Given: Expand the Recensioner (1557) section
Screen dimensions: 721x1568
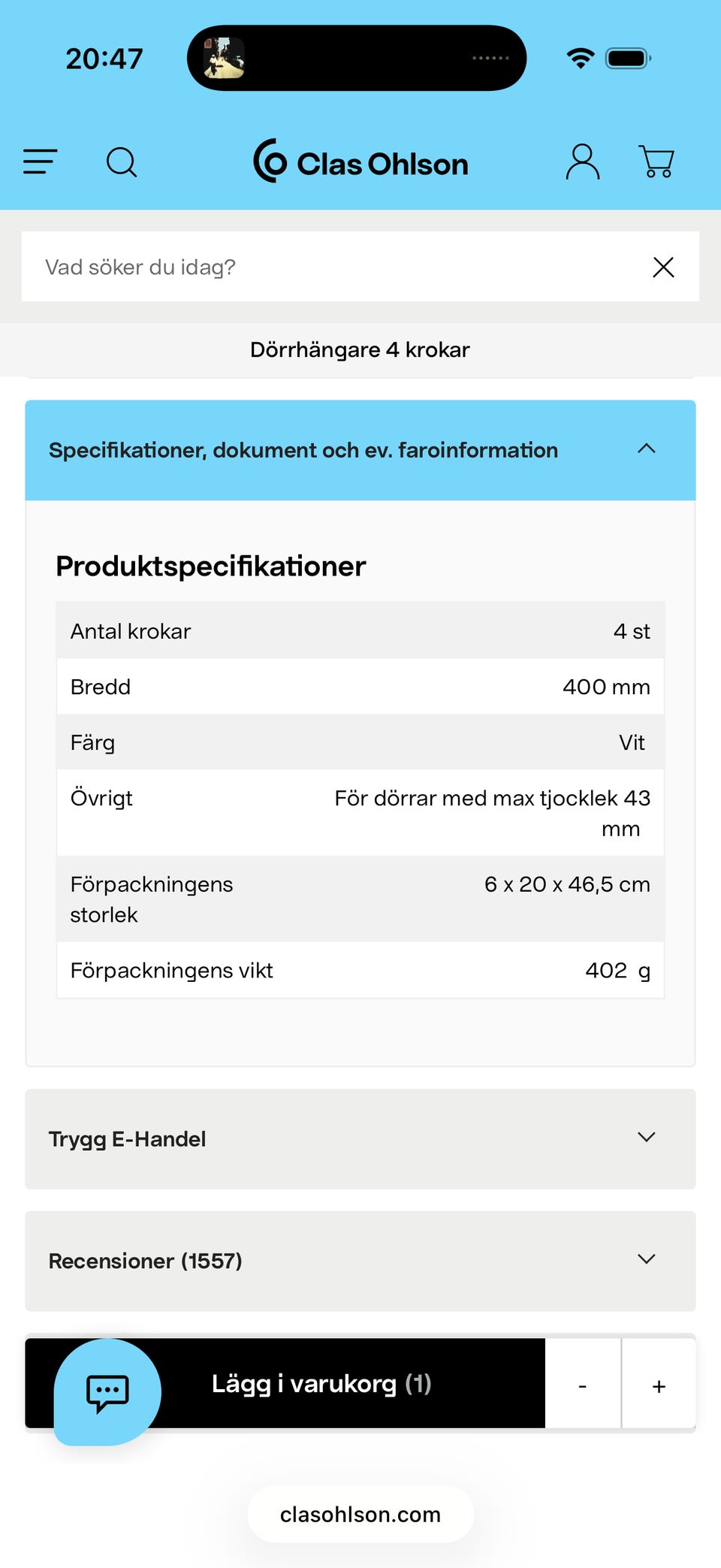Looking at the screenshot, I should pyautogui.click(x=360, y=1261).
